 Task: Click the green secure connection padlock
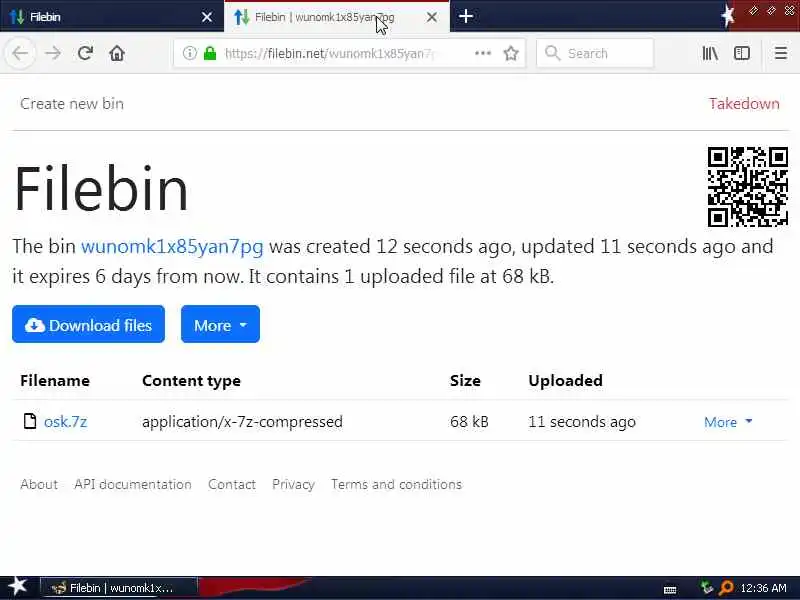(x=210, y=53)
